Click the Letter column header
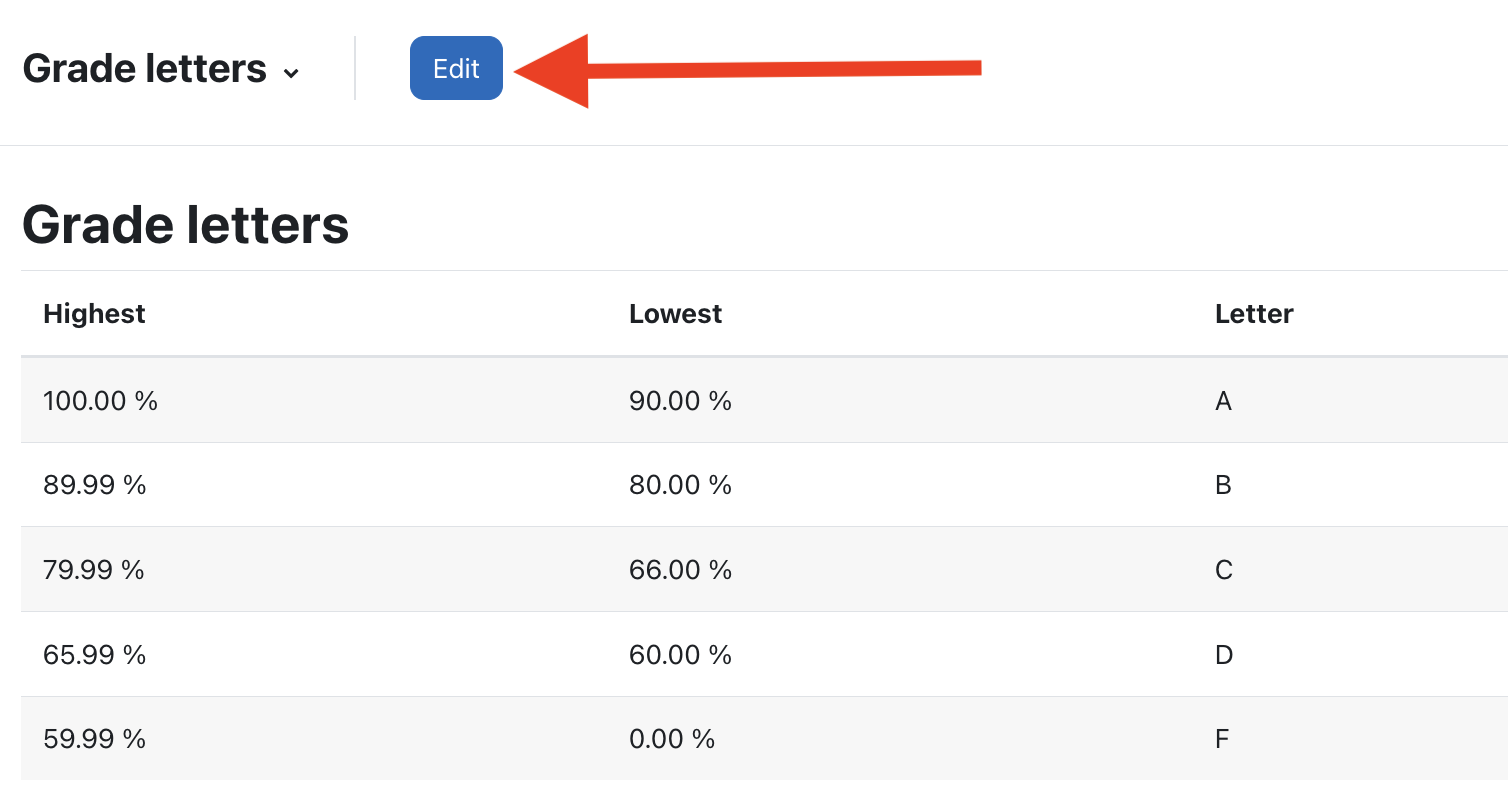Viewport: 1508px width, 792px height. click(1254, 314)
